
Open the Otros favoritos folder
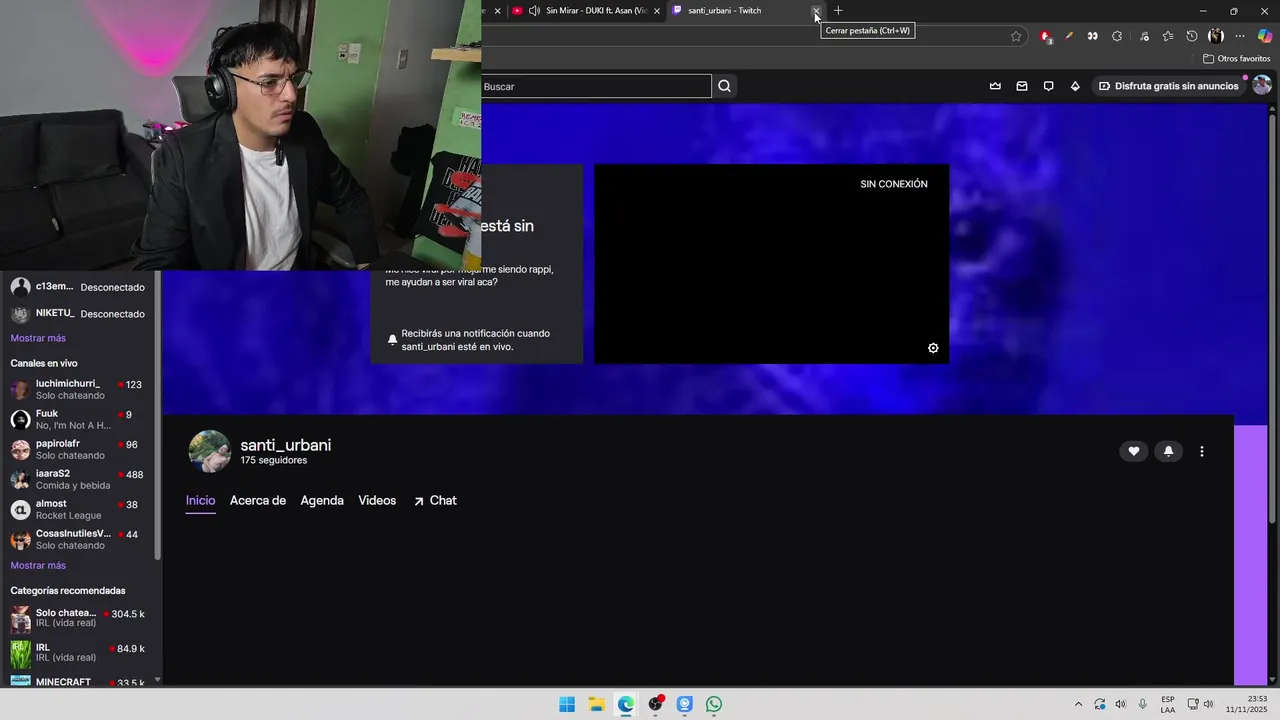click(1237, 59)
